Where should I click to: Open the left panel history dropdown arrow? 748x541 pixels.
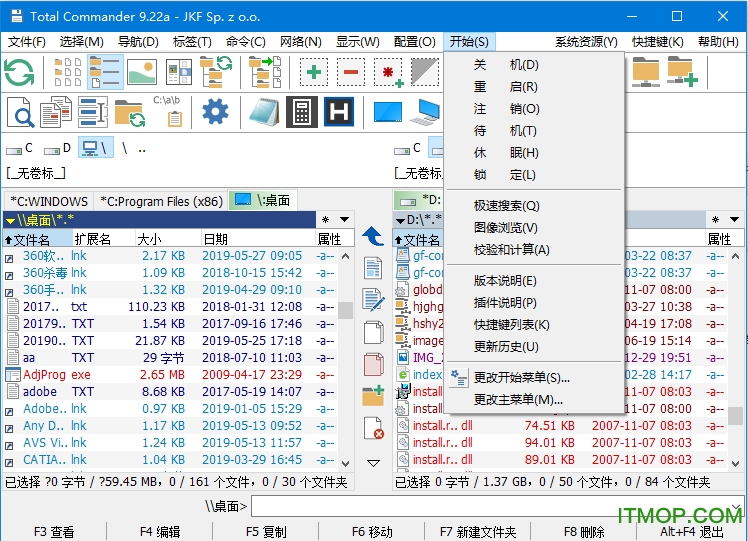tap(345, 220)
